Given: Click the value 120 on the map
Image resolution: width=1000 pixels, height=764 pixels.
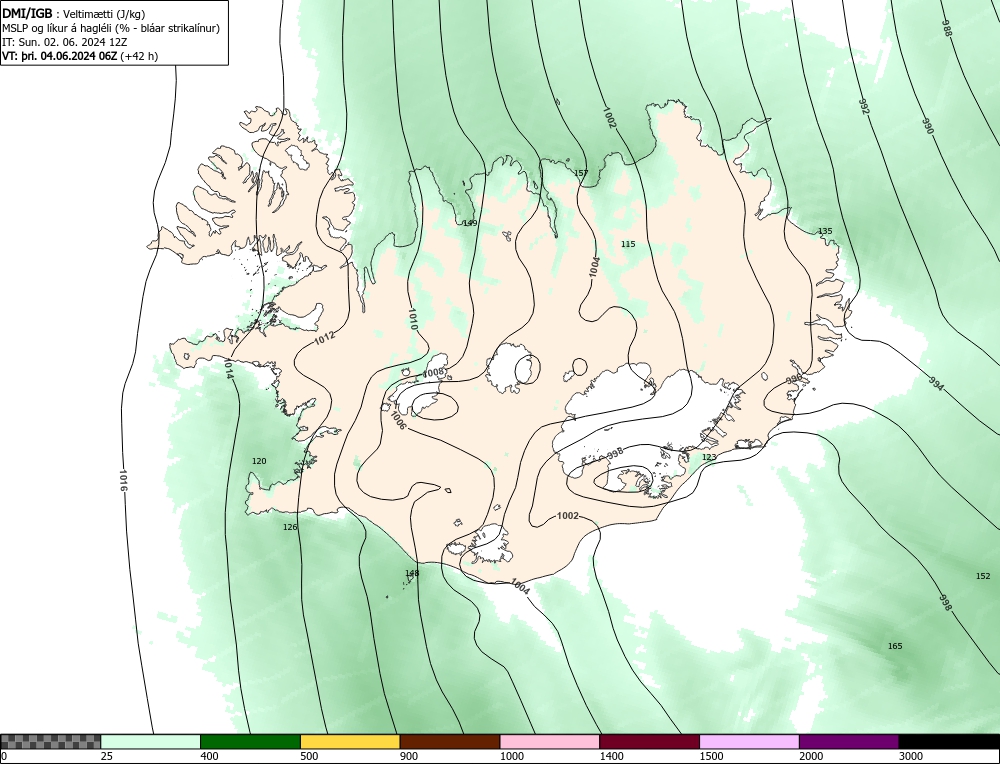Looking at the screenshot, I should point(259,461).
